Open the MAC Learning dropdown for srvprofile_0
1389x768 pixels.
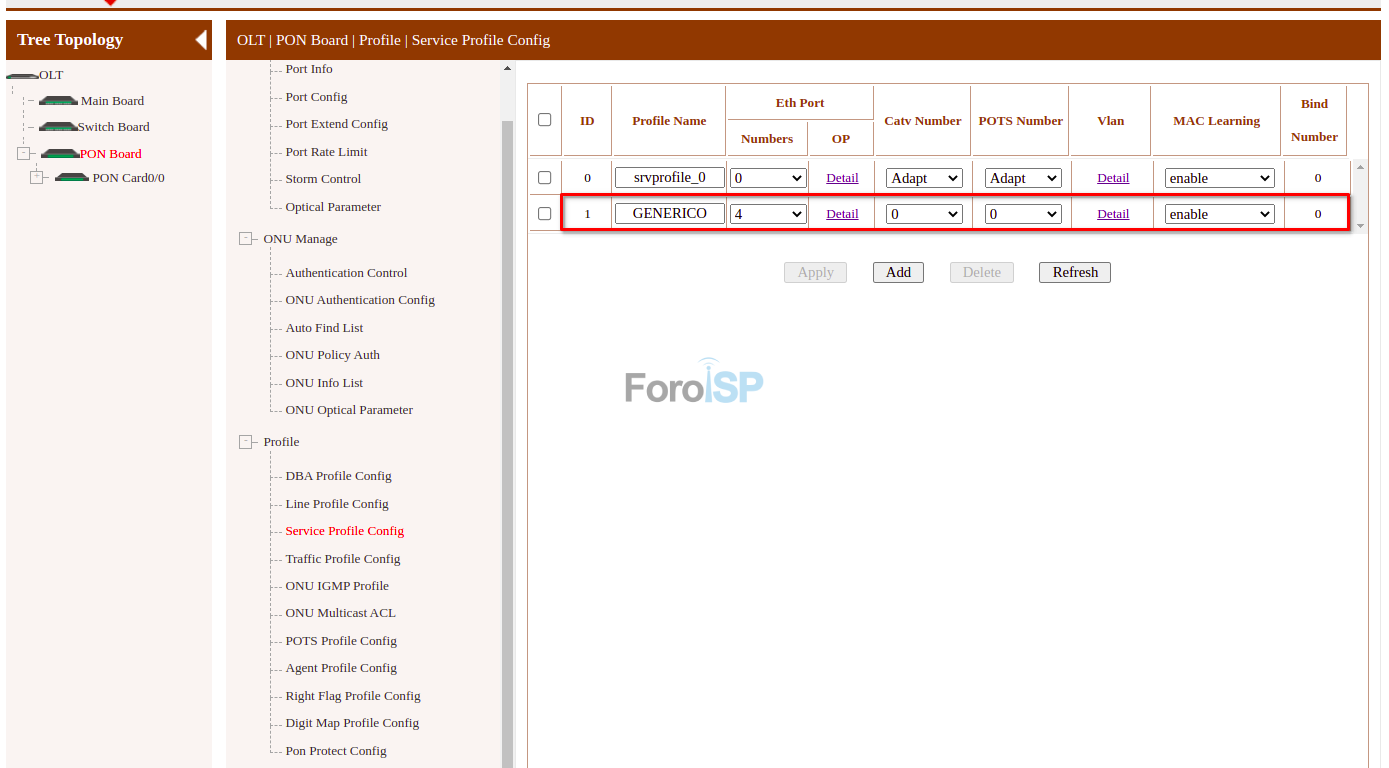pos(1219,177)
